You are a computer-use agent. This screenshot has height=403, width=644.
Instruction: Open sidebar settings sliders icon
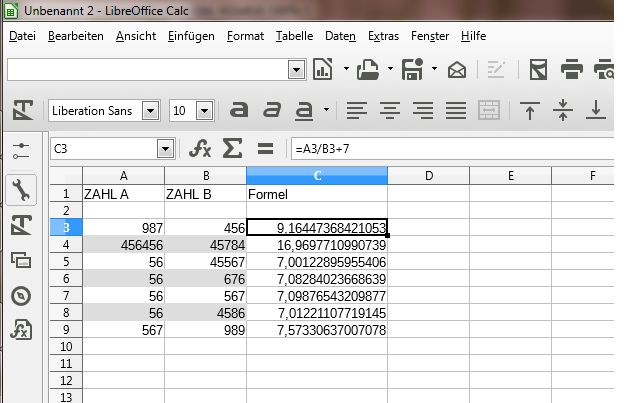click(x=21, y=151)
